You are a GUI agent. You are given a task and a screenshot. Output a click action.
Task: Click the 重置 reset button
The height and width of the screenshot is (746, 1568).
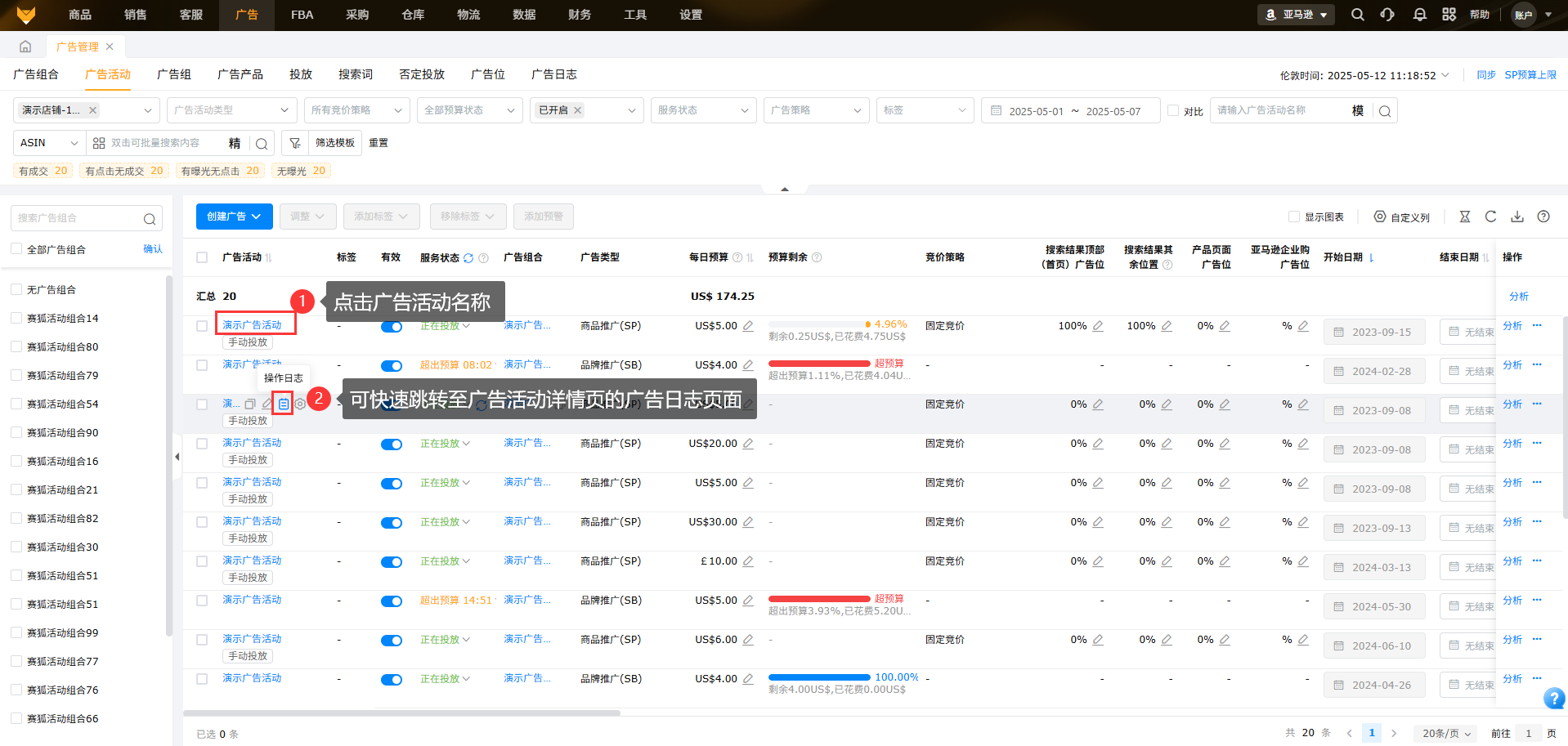[x=378, y=143]
